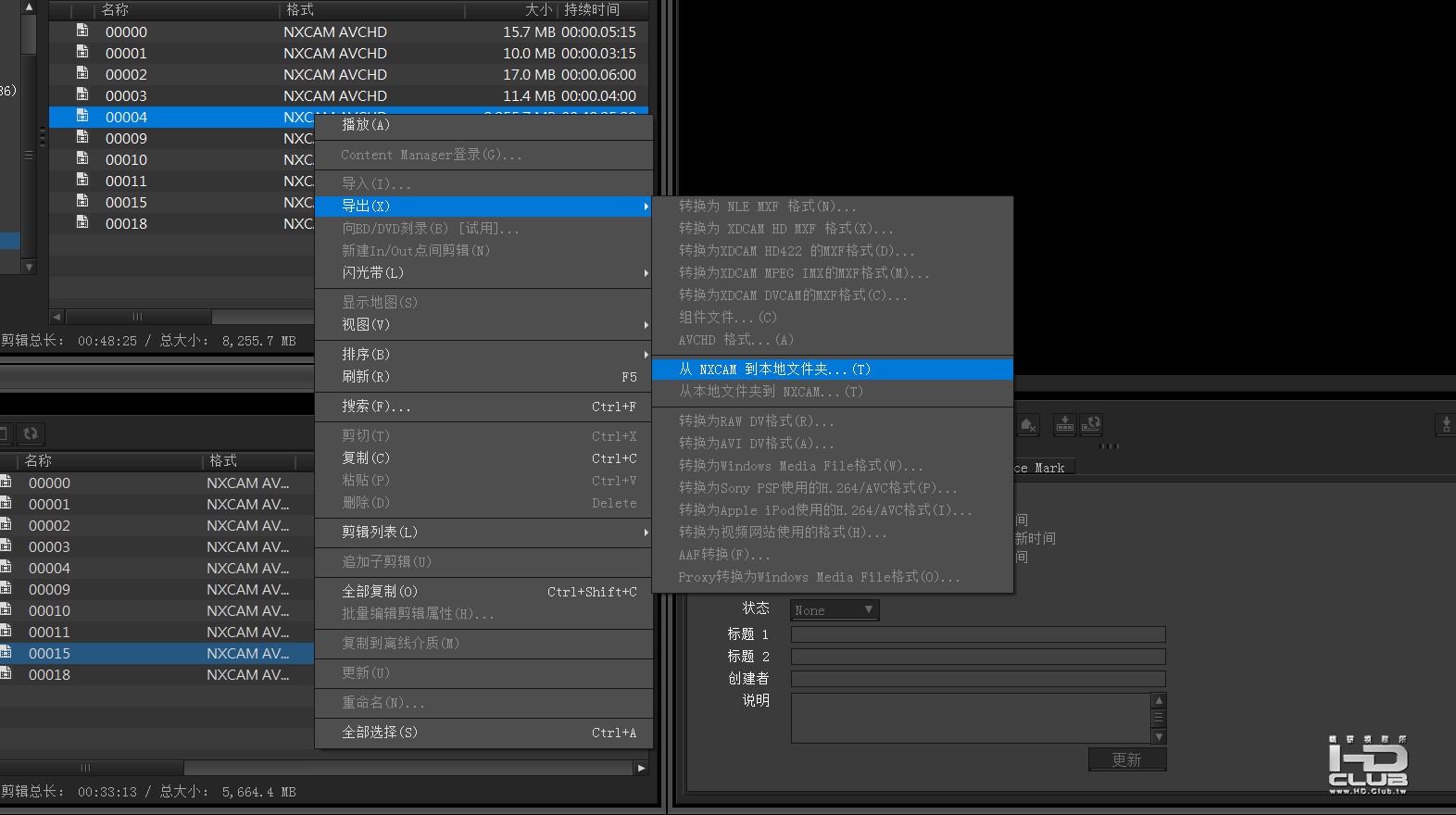Viewport: 1456px width, 815px height.
Task: Select 从 NXCAM 到本地文件夹...(T) submenu item
Action: [833, 370]
